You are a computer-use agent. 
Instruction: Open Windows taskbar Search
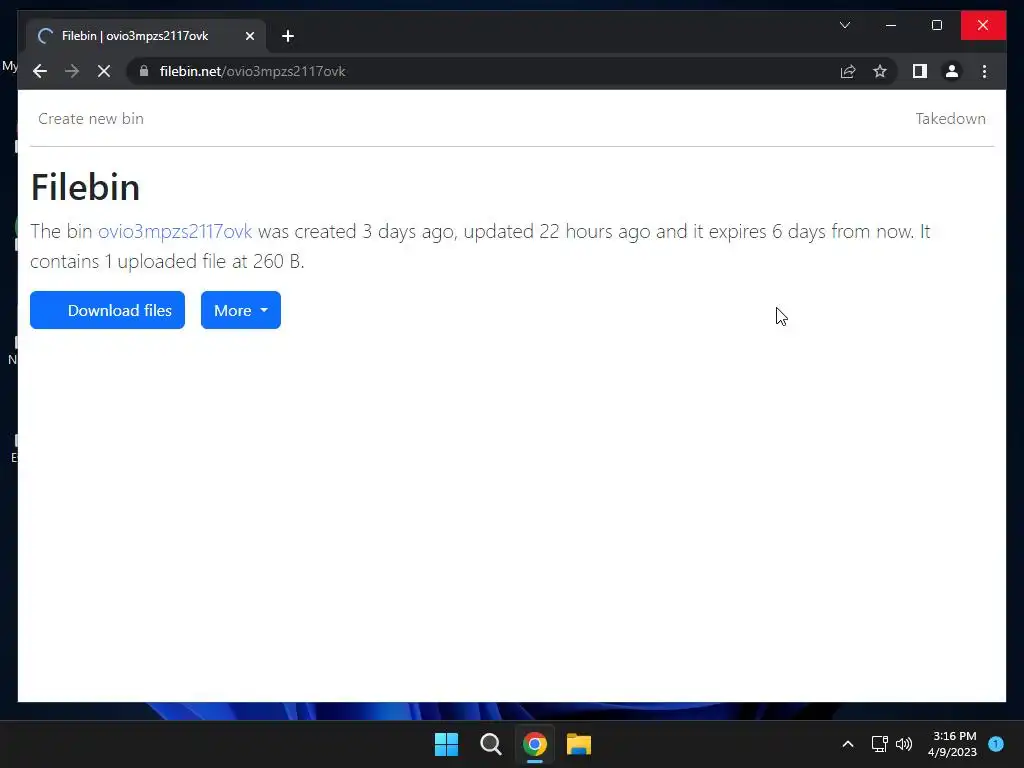[x=490, y=744]
